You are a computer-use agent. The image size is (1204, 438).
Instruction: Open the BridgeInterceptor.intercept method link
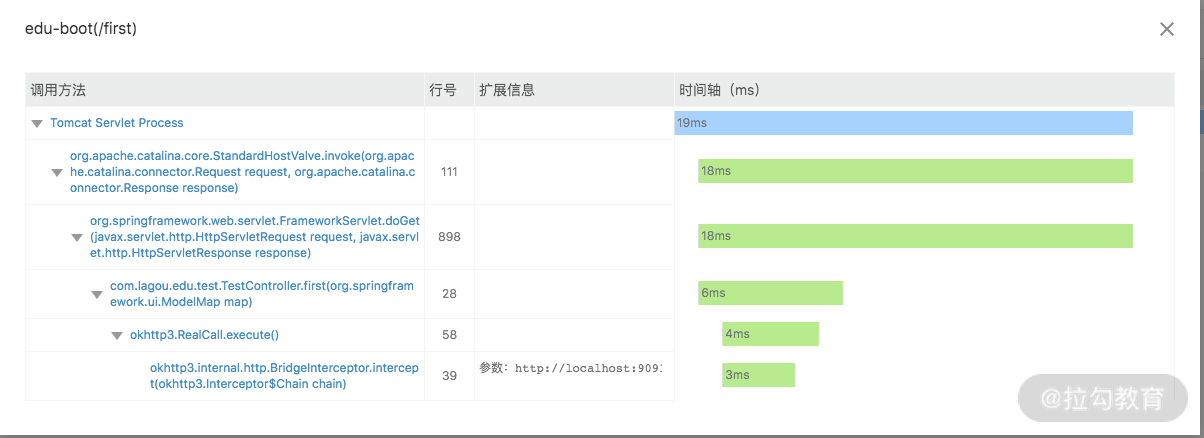click(283, 375)
